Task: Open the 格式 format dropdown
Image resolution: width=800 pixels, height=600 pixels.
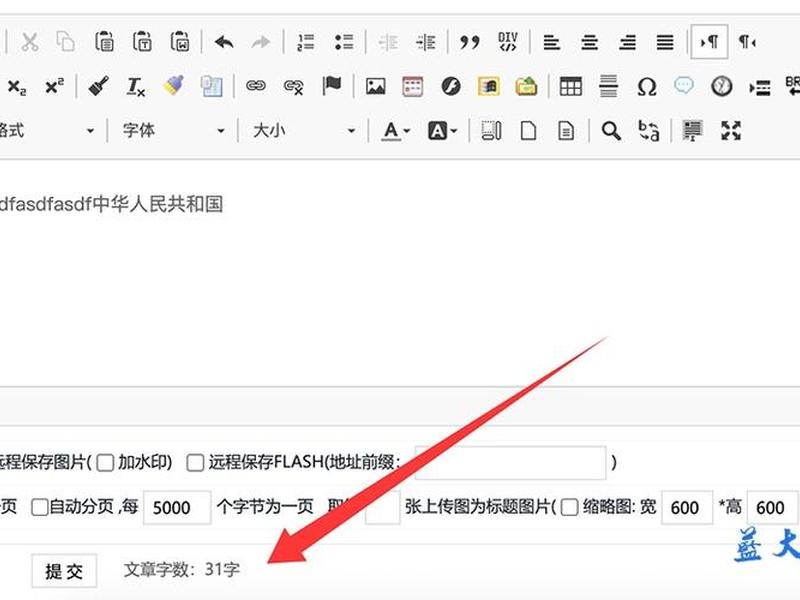Action: (x=48, y=131)
